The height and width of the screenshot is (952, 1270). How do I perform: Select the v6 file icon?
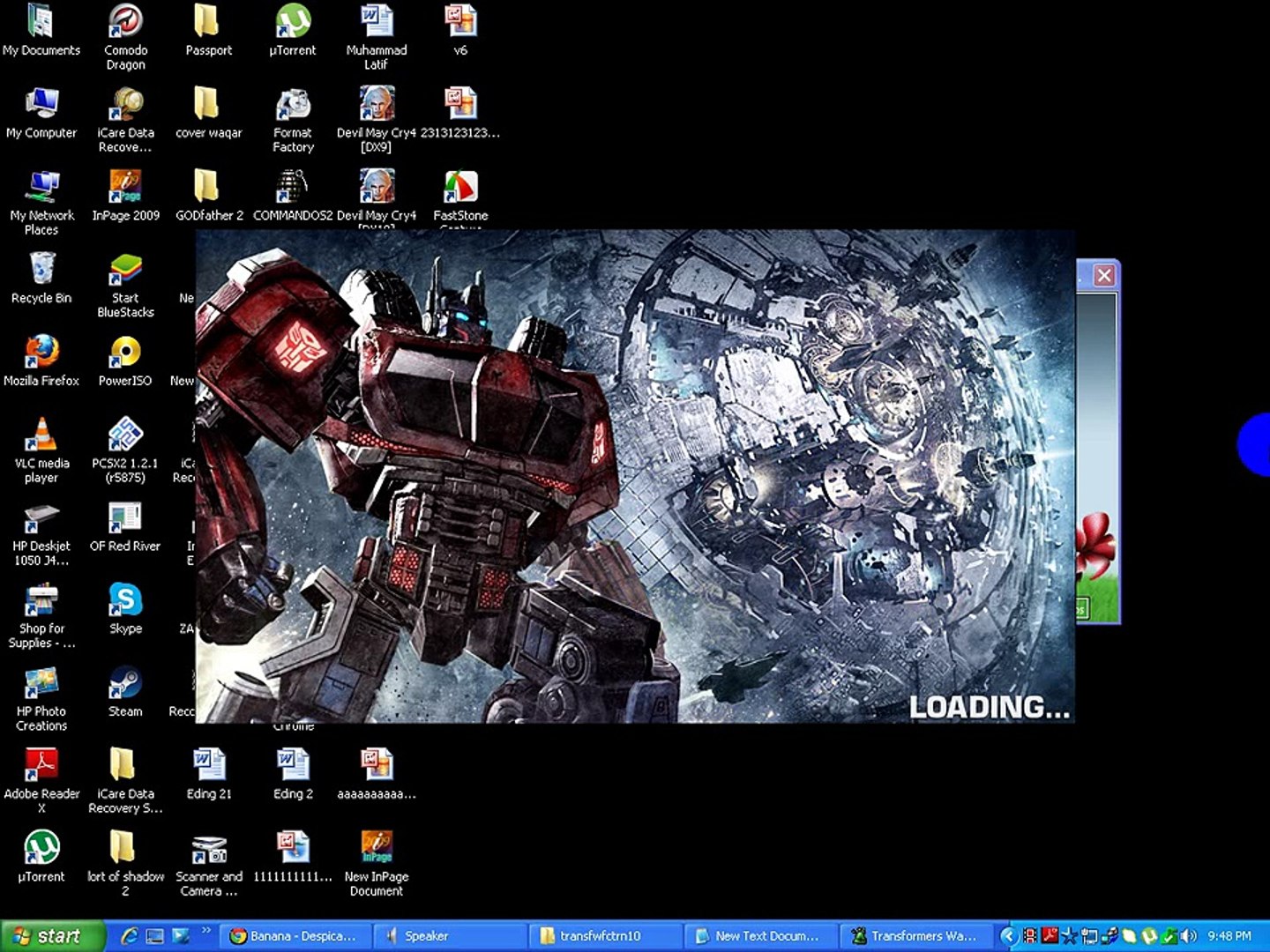(460, 30)
